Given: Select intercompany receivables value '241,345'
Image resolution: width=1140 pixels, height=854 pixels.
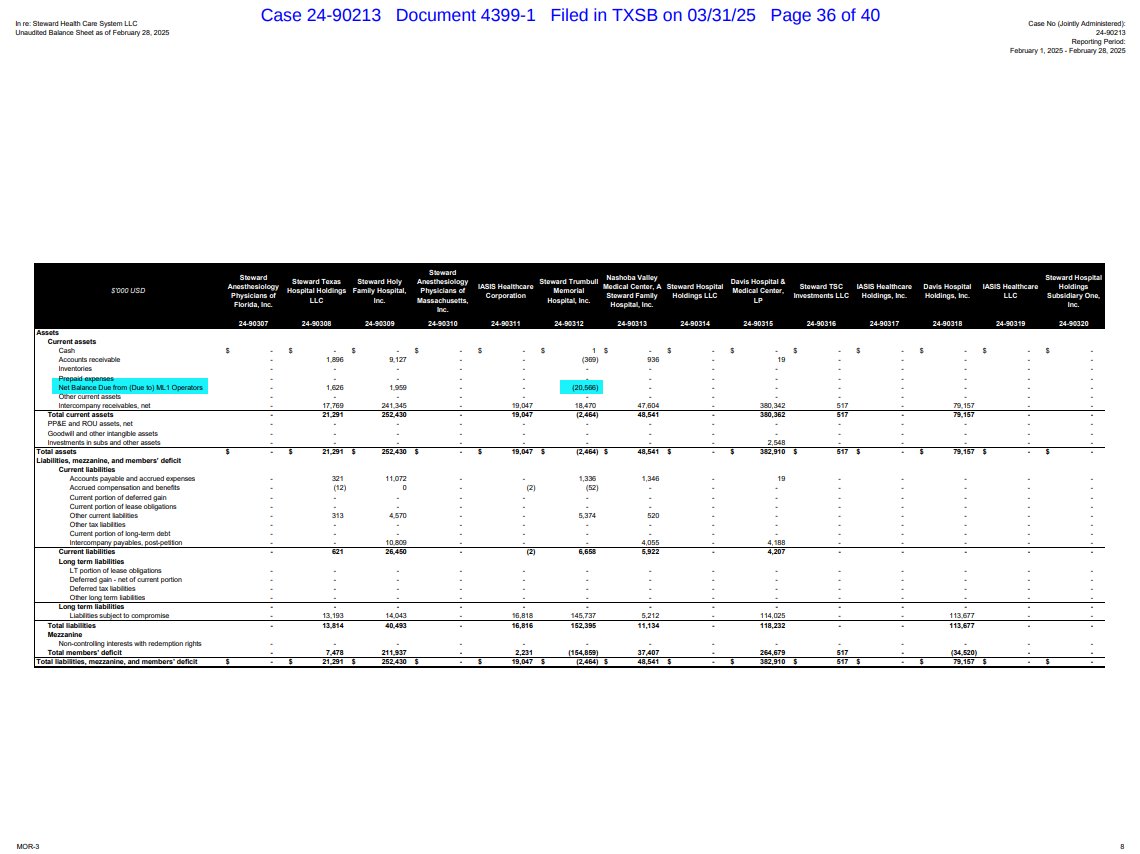Looking at the screenshot, I should click(x=394, y=406).
